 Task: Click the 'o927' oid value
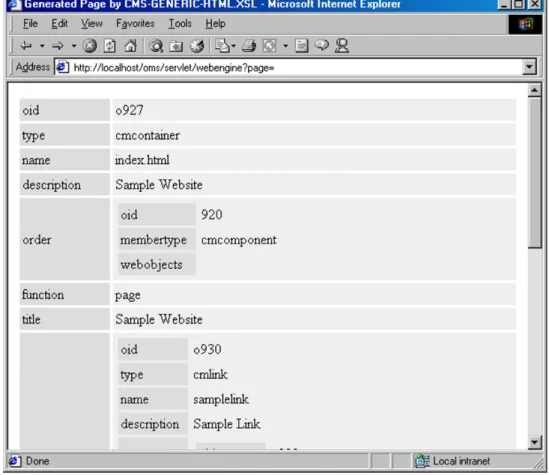click(x=129, y=110)
